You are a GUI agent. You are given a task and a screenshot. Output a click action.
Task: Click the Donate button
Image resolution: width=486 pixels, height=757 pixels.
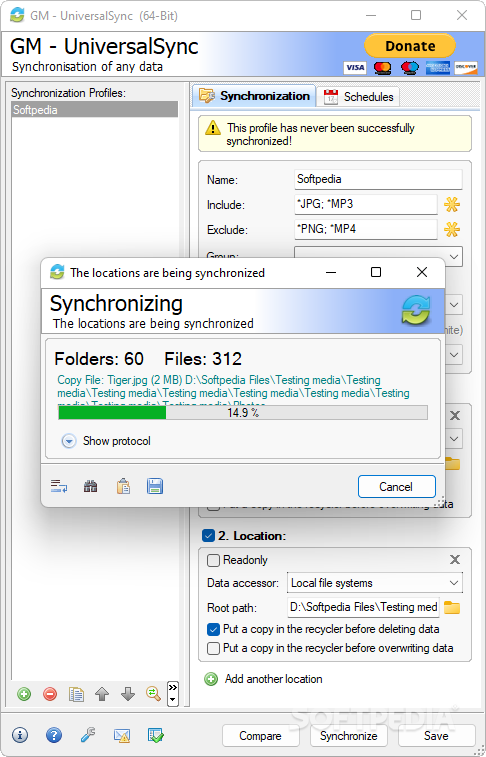click(x=410, y=46)
